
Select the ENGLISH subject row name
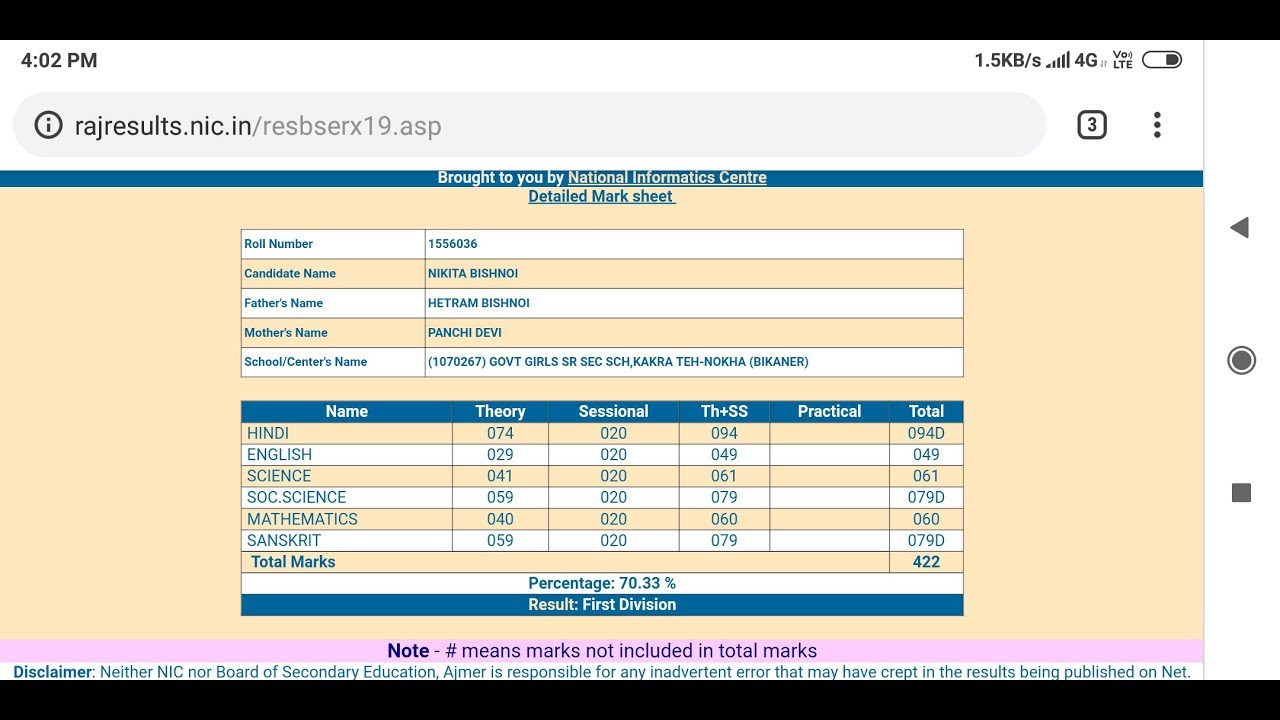pos(279,455)
